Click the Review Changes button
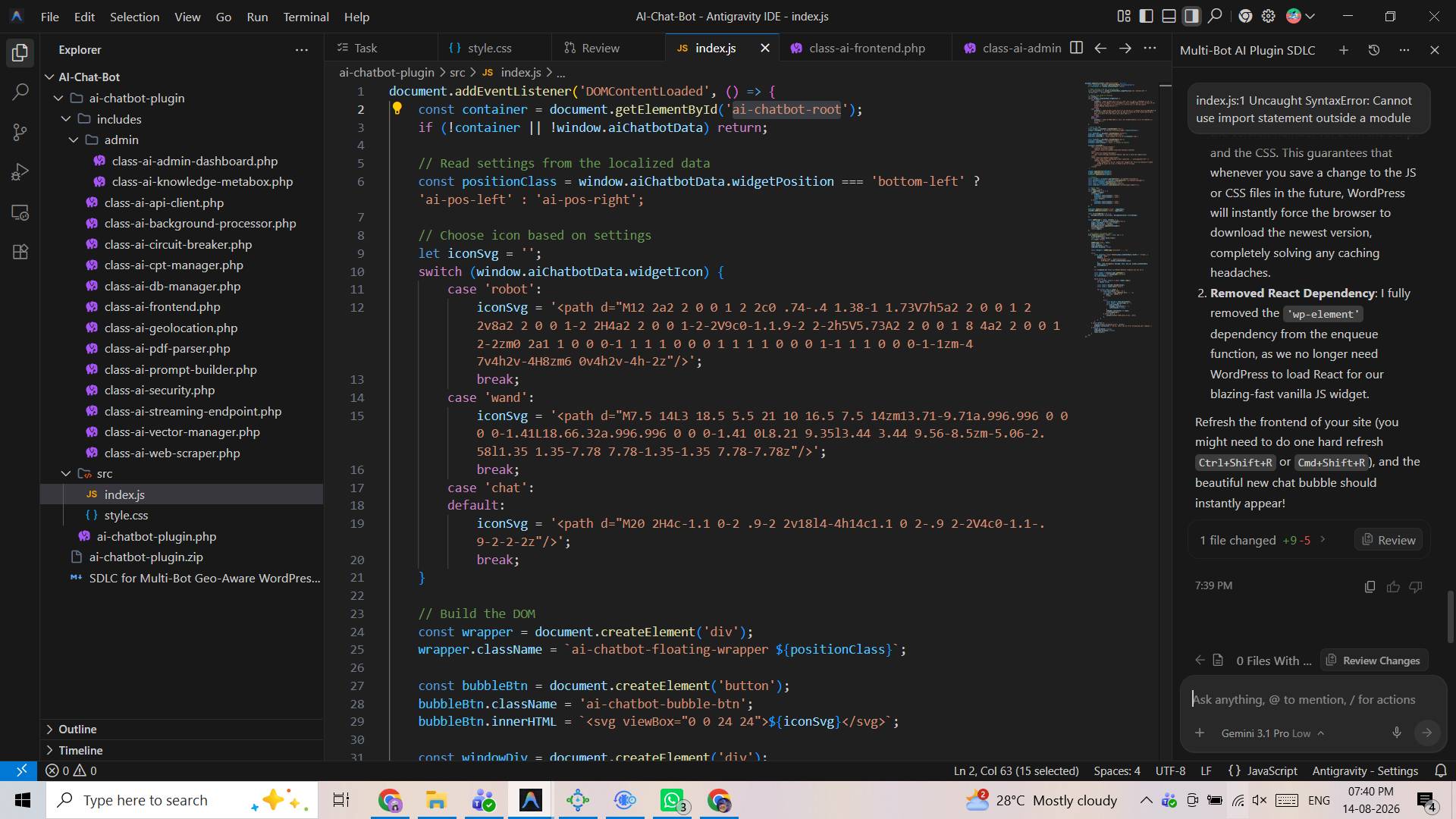1456x819 pixels. pyautogui.click(x=1374, y=661)
